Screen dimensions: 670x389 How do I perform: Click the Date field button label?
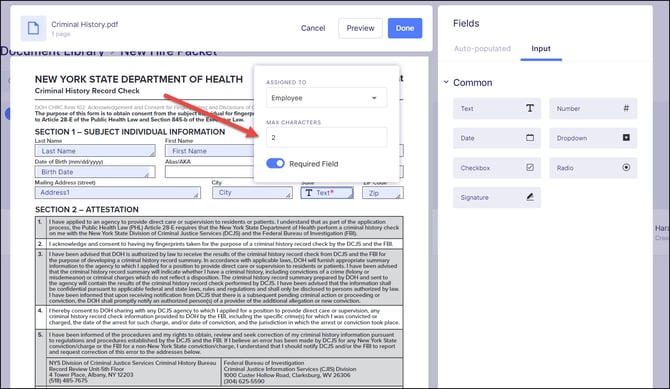(x=467, y=138)
